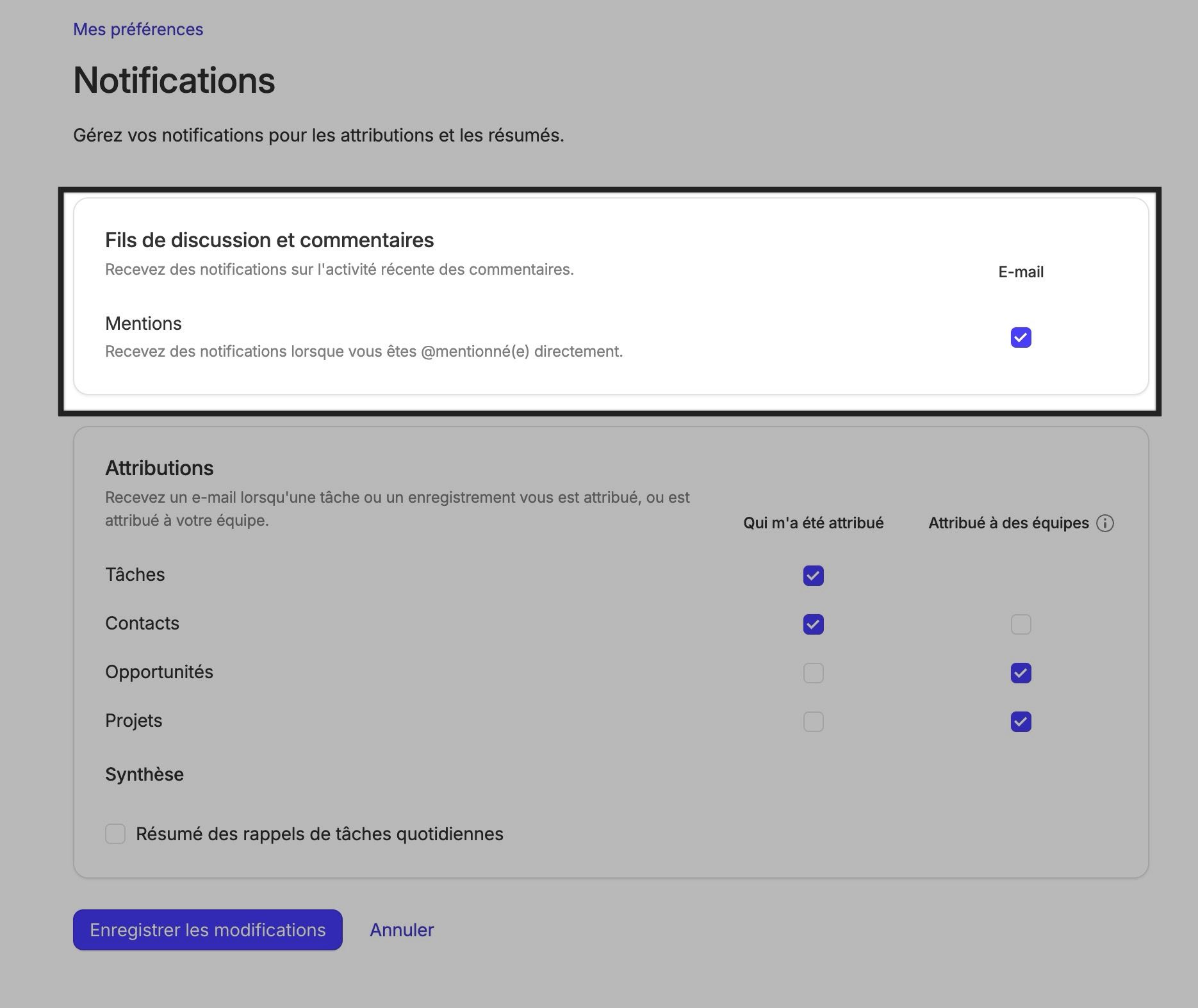Uncheck Projets assigned-to-teams checkbox

click(1021, 722)
